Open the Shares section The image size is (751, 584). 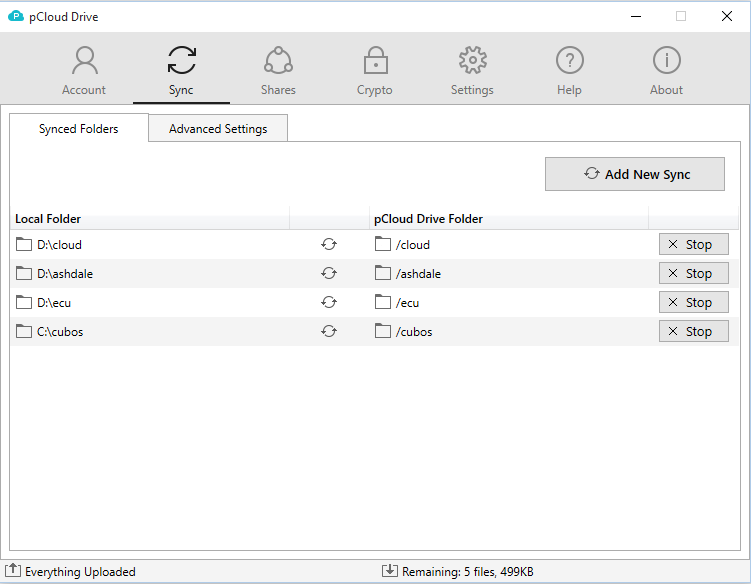click(x=278, y=69)
